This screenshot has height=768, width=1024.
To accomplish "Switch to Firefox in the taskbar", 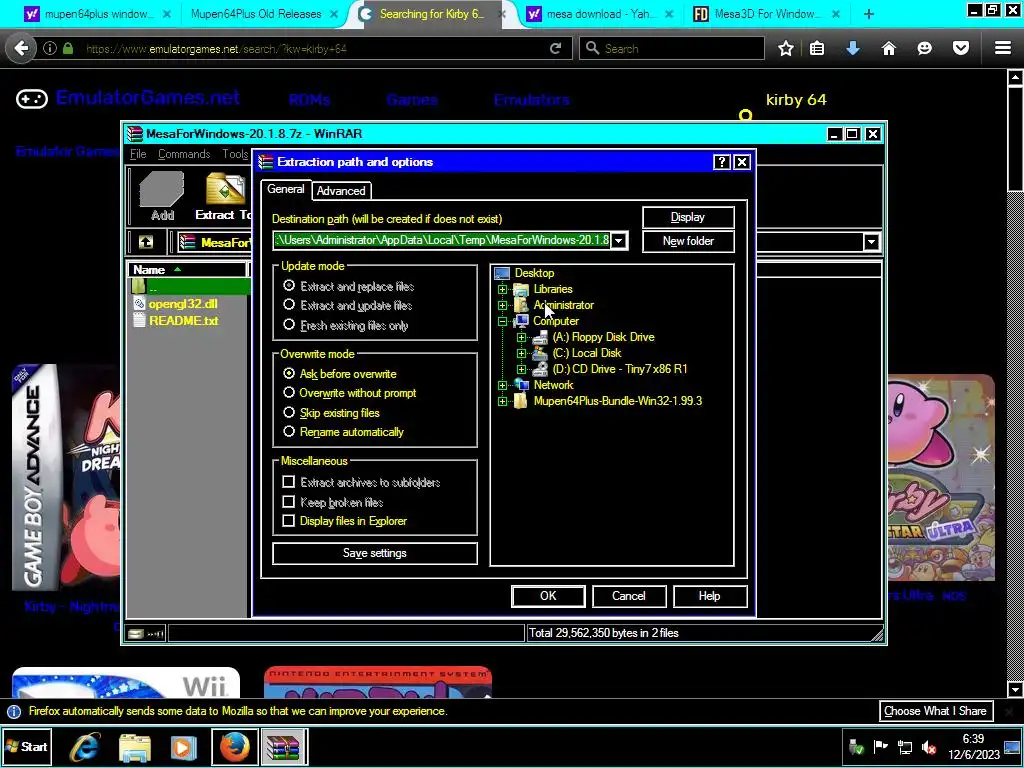I will coord(234,747).
